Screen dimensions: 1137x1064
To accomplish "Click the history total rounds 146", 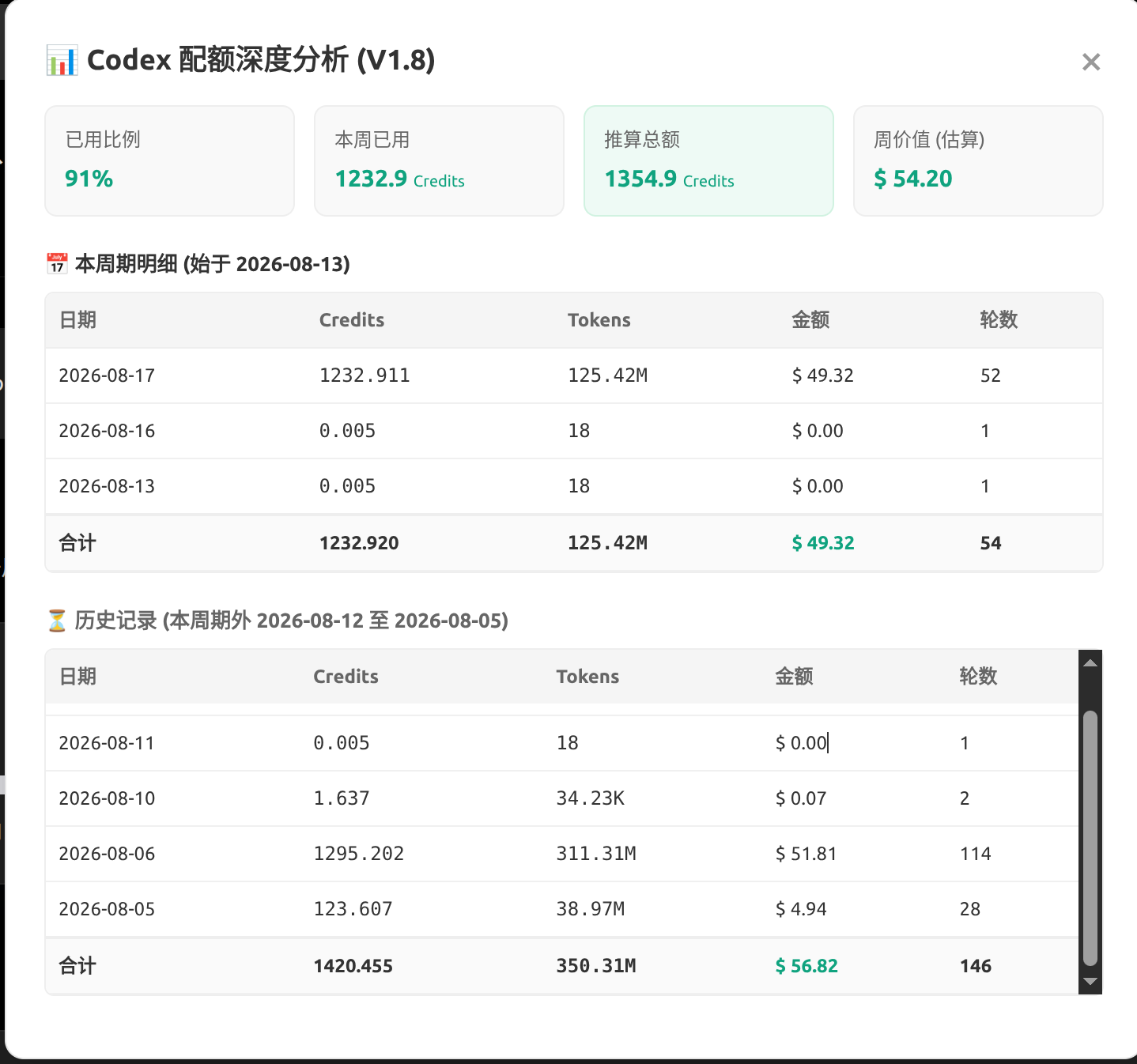I will (976, 966).
